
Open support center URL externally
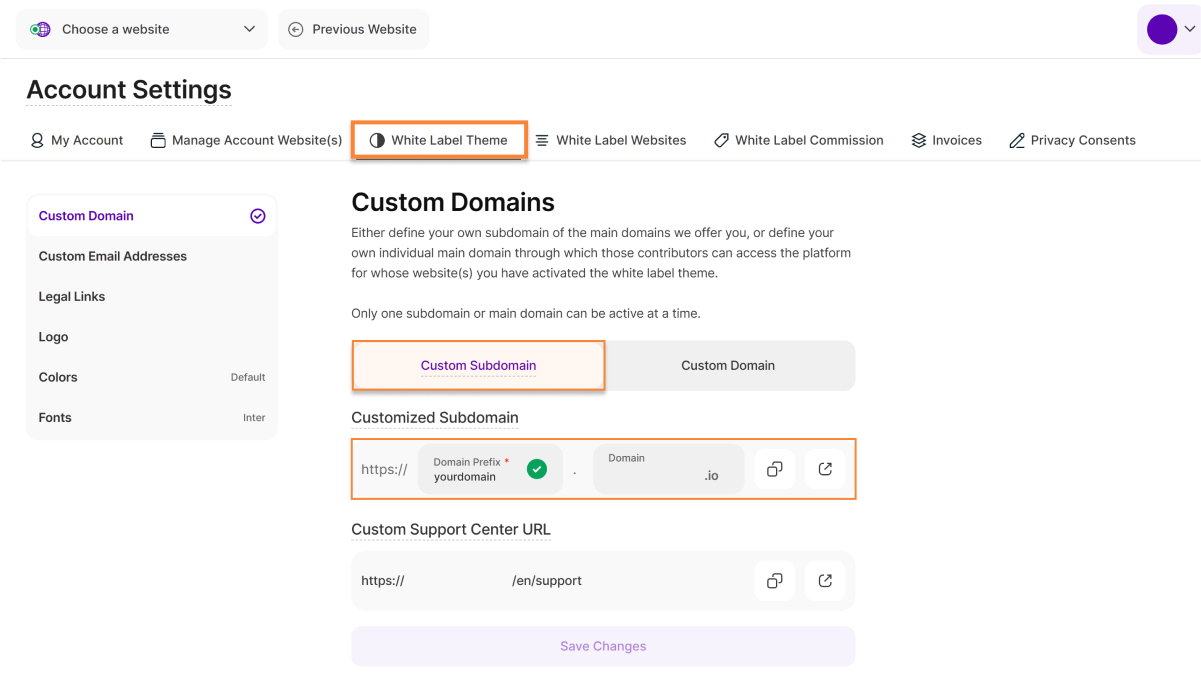[x=825, y=581]
